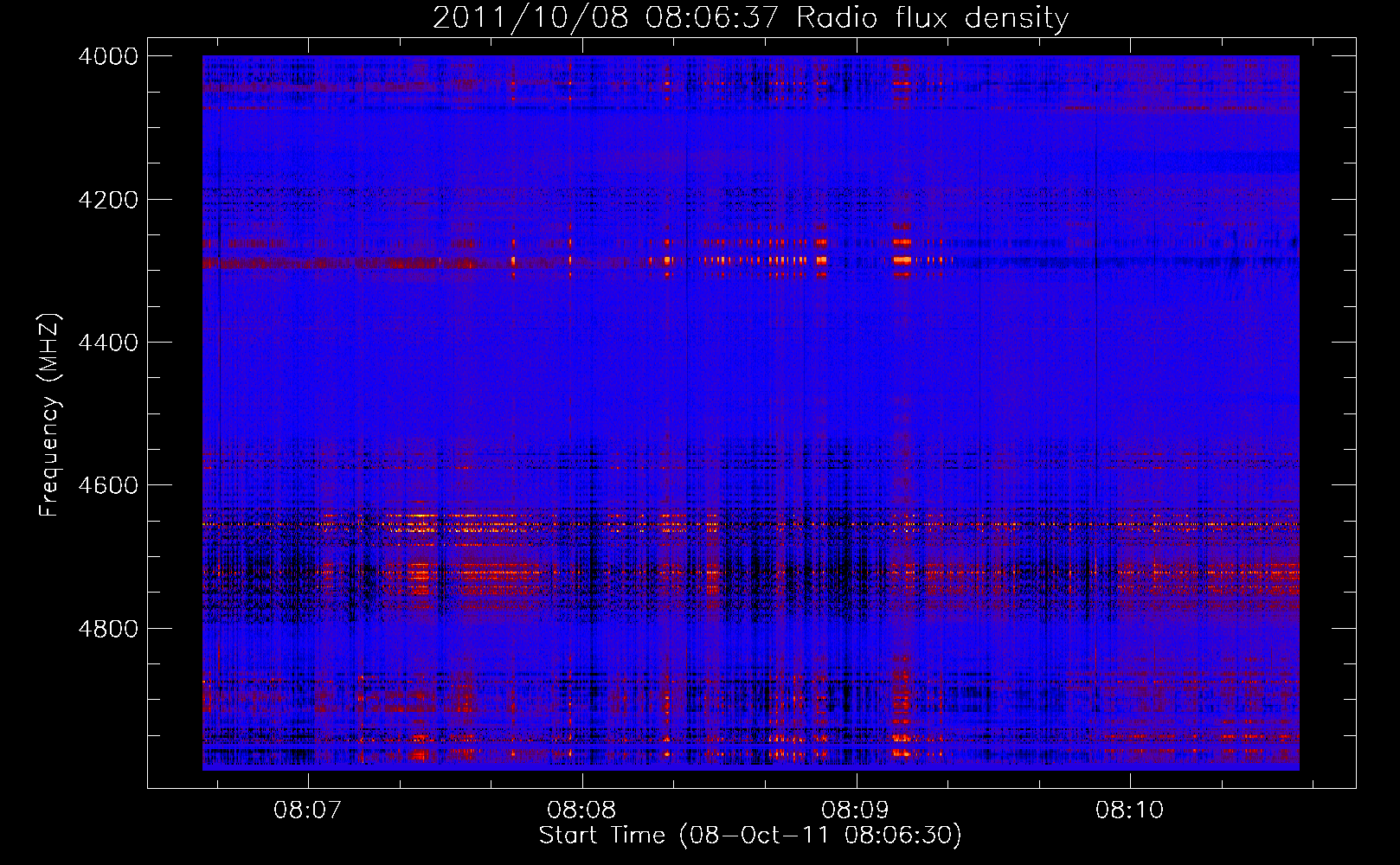Click the 08:08 time tick label

pos(582,811)
